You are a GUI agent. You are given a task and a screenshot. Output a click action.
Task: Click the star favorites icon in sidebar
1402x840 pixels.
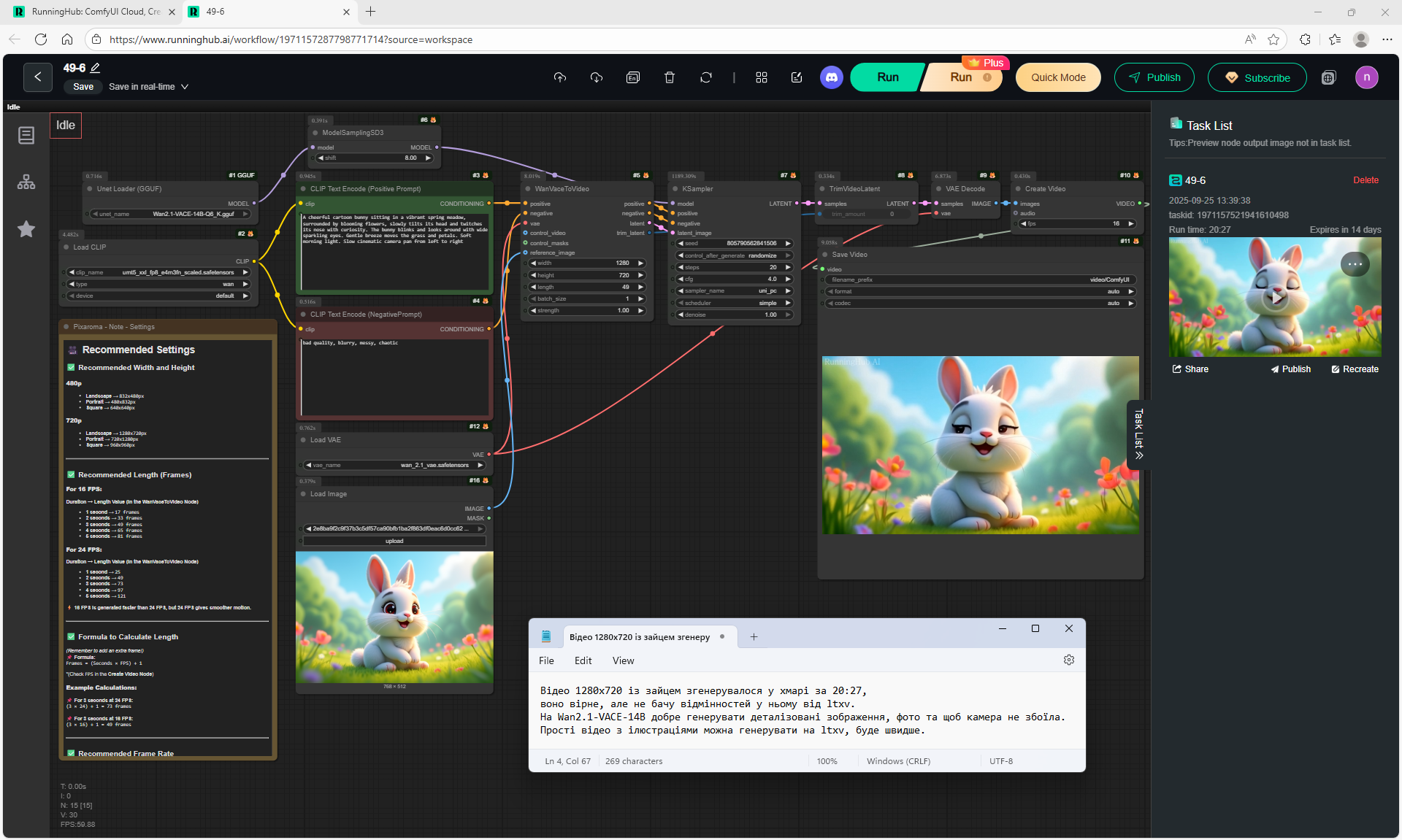click(26, 229)
